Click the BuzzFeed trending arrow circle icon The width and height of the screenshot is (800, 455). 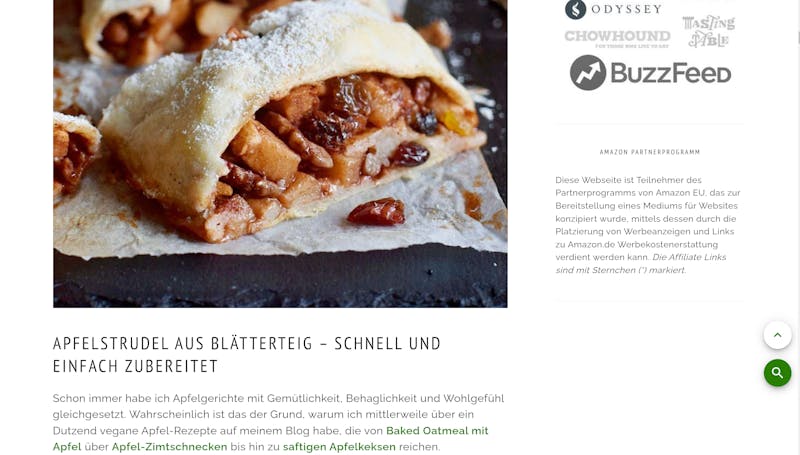coord(588,73)
